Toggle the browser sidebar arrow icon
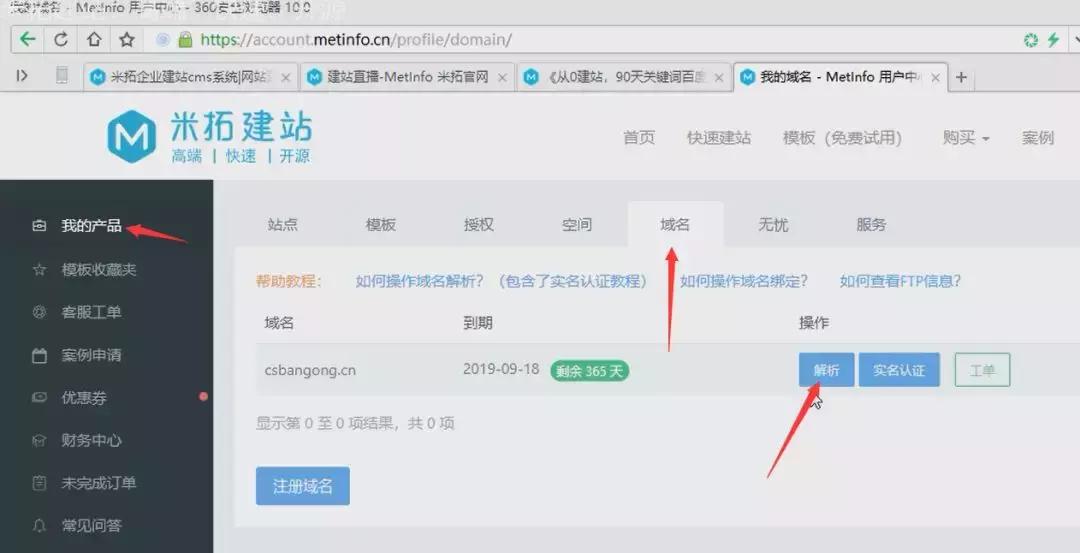This screenshot has width=1080, height=553. 22,76
